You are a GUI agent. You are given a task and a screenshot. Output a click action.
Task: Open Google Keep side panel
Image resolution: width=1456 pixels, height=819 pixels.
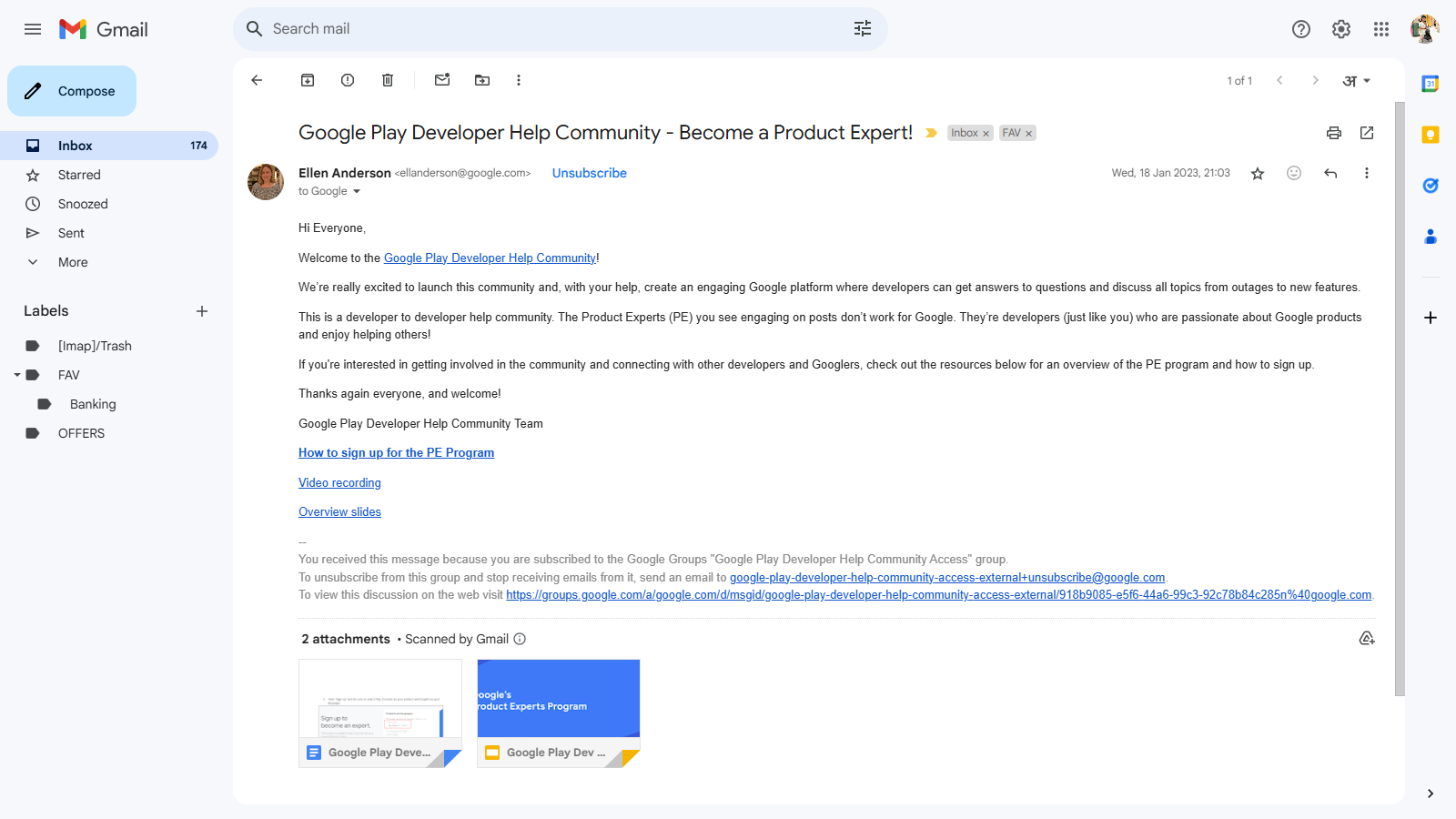(1431, 135)
